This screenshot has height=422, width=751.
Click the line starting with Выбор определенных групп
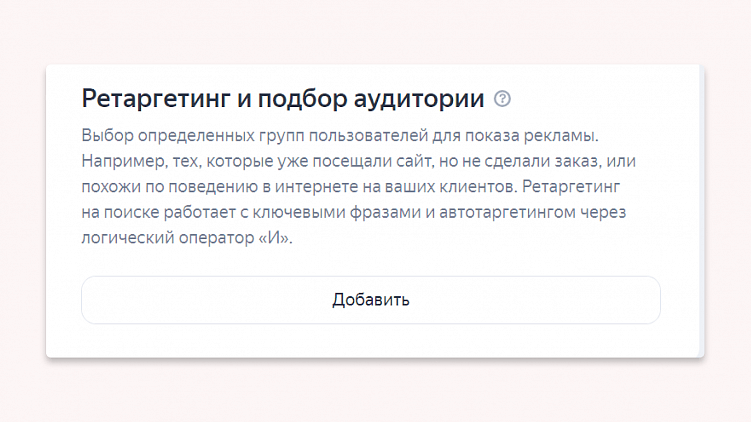353,134
